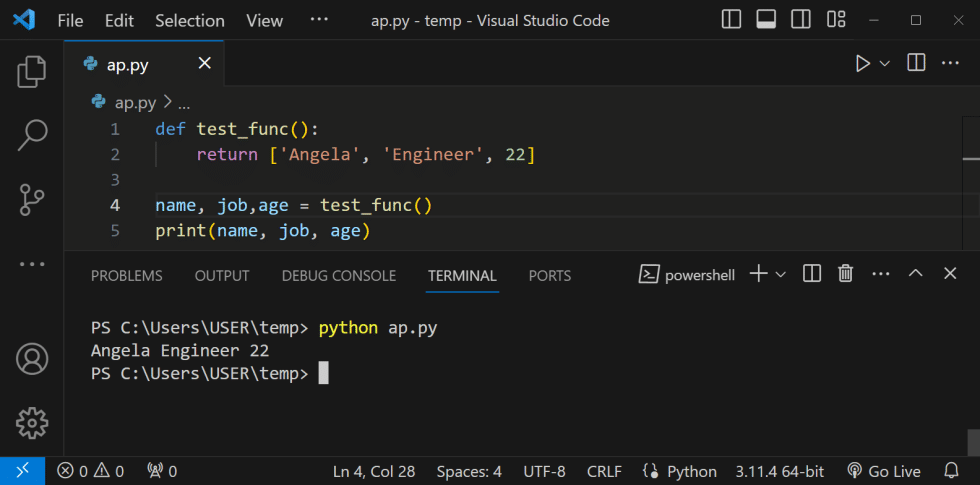Switch to the DEBUG CONSOLE tab
The image size is (980, 485).
(x=339, y=276)
